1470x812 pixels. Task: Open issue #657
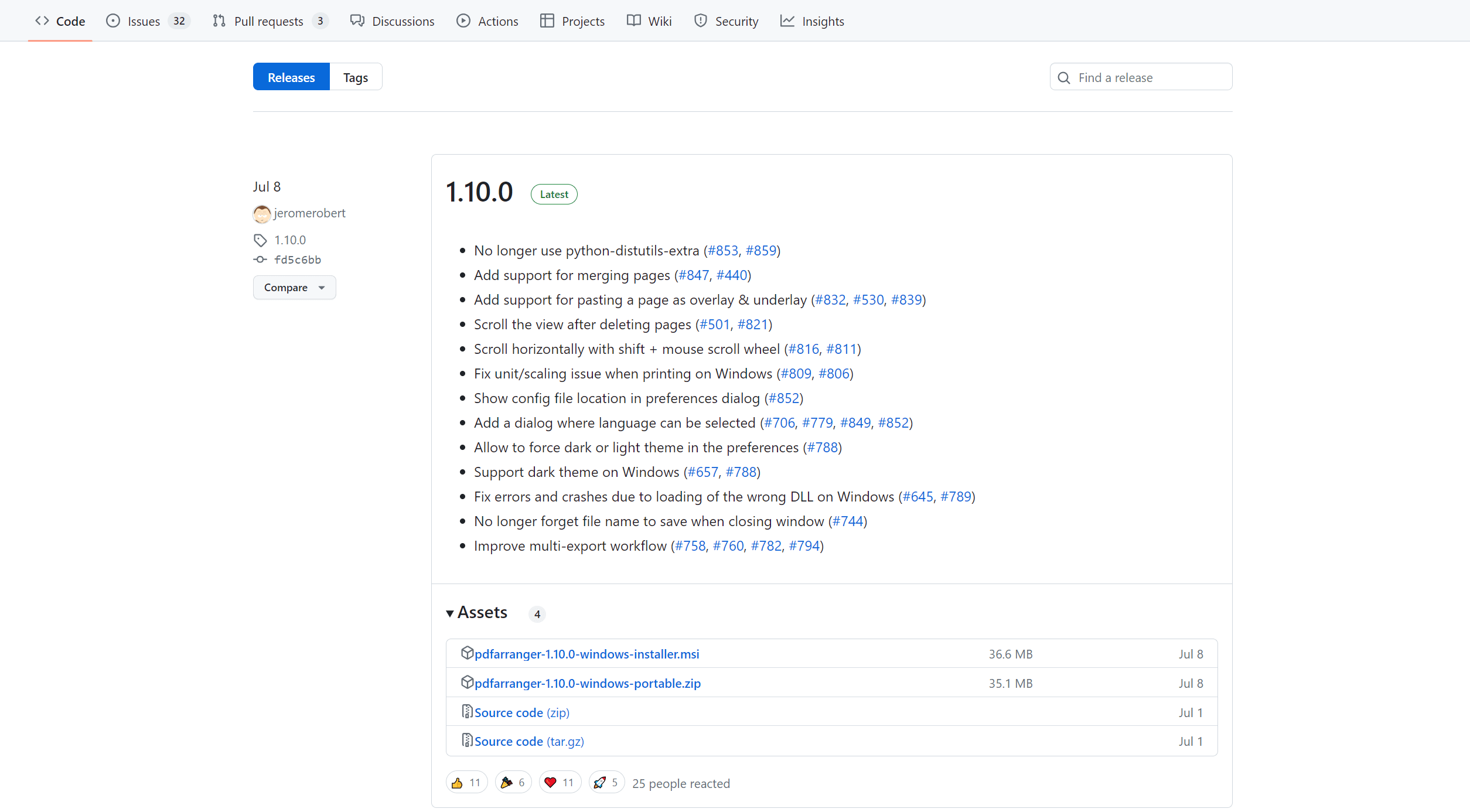click(x=703, y=472)
